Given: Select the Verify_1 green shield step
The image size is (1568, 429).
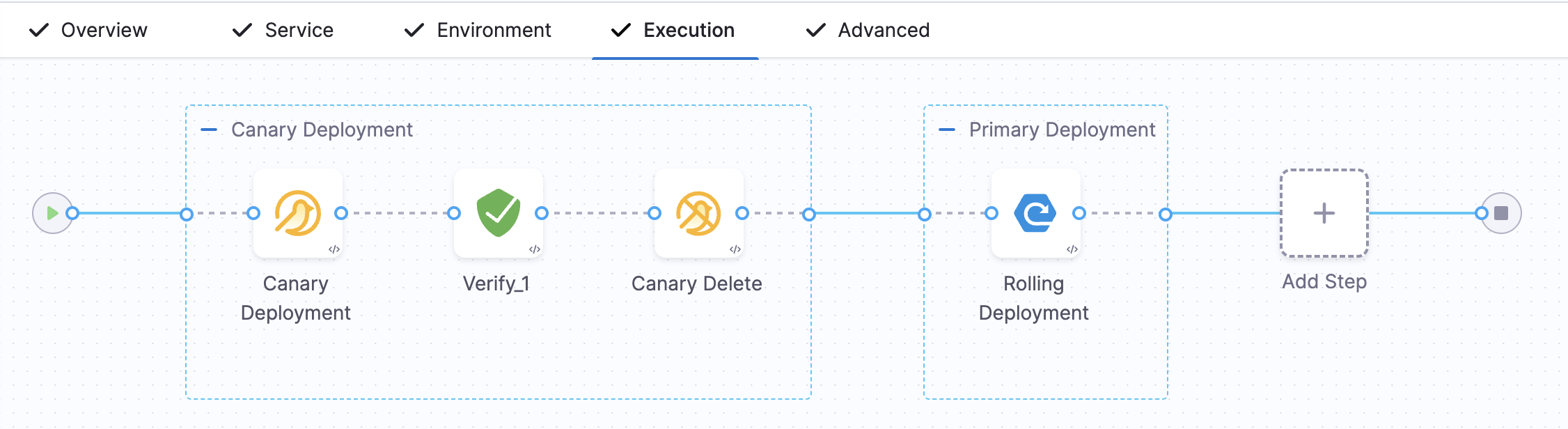Looking at the screenshot, I should tap(499, 213).
